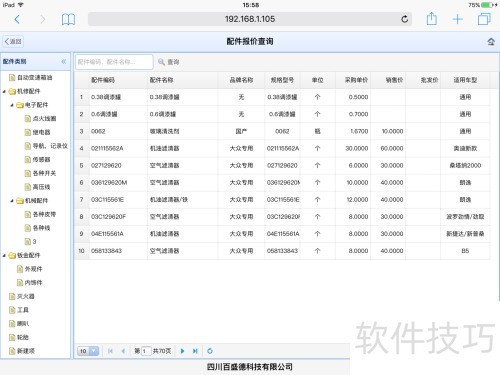Select row with code 021115562A
500x375 pixels.
point(282,148)
